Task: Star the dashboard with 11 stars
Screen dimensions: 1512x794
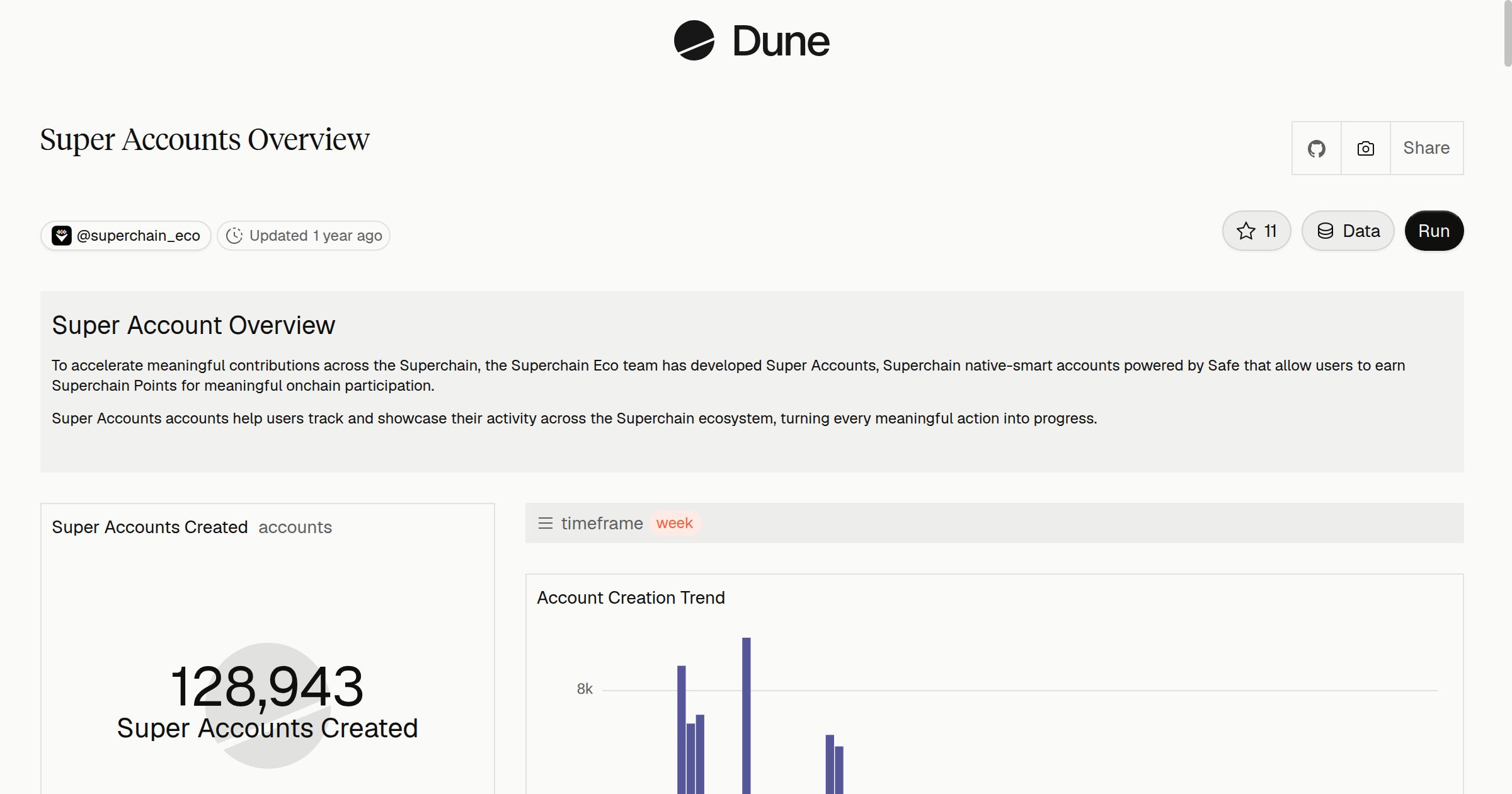Action: point(1257,231)
